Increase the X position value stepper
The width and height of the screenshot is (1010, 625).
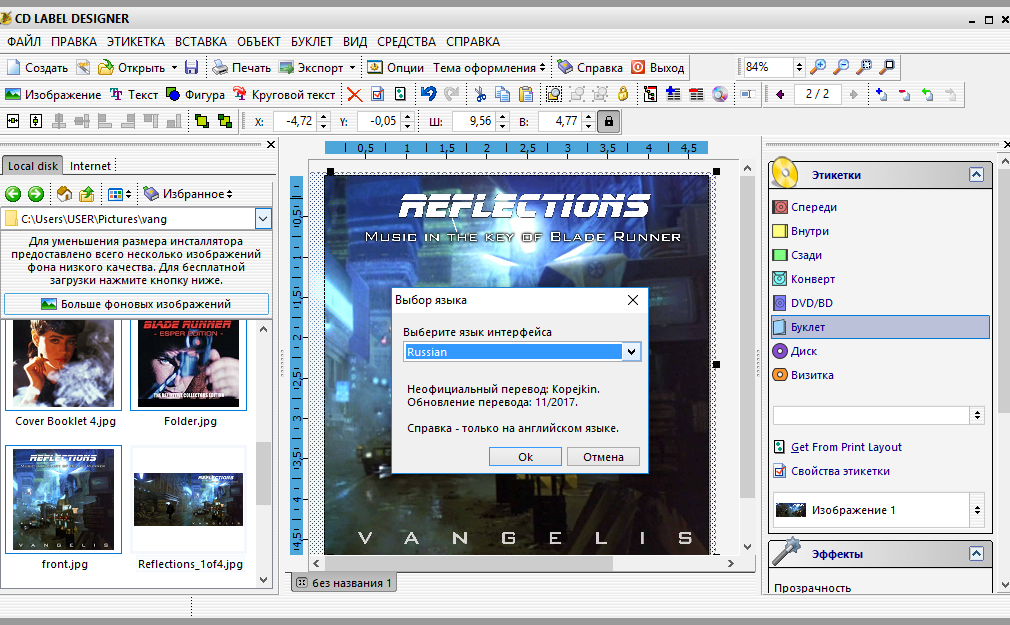click(323, 117)
